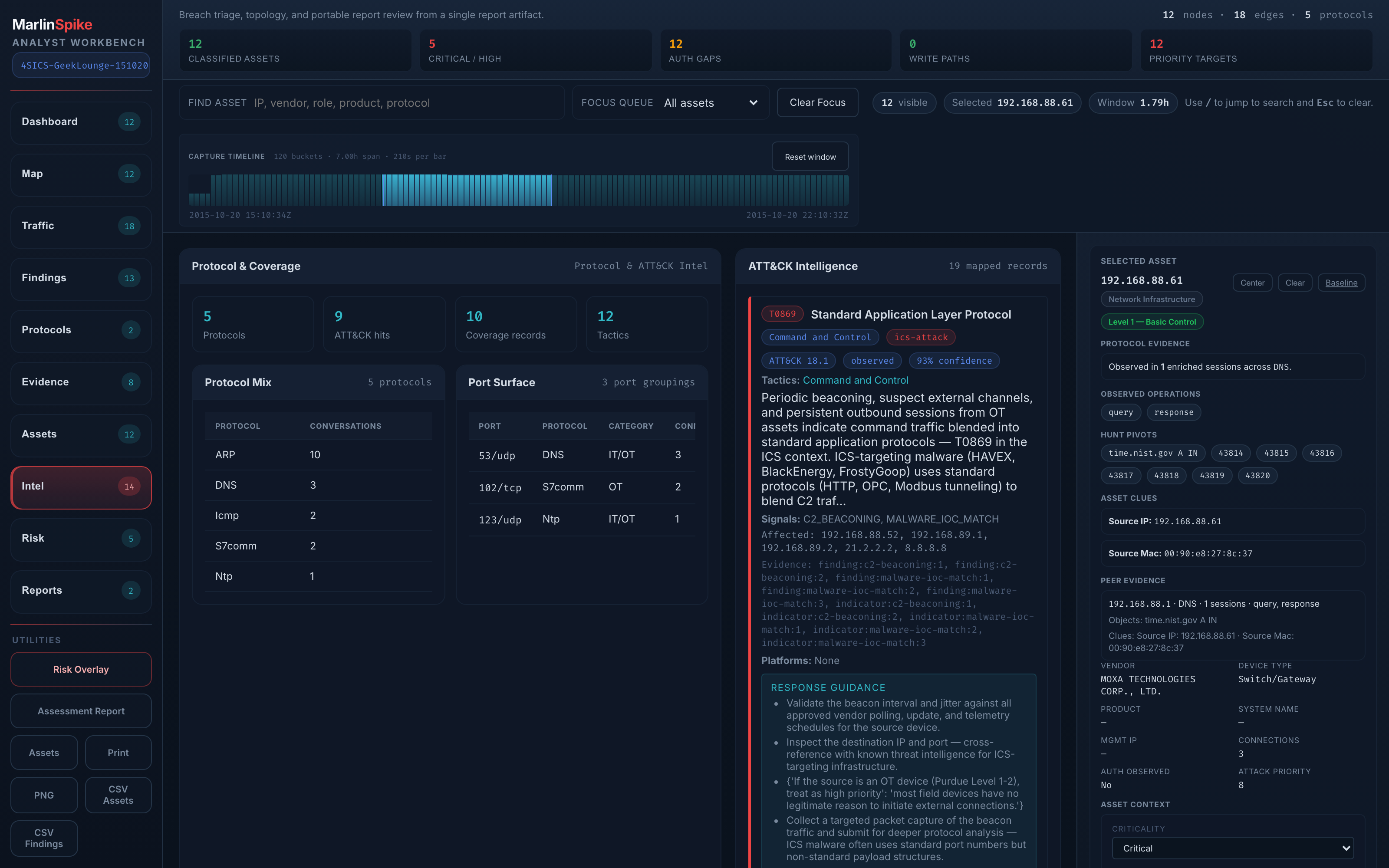Open the Criticality dropdown set to Critical
Image resolution: width=1389 pixels, height=868 pixels.
point(1233,848)
